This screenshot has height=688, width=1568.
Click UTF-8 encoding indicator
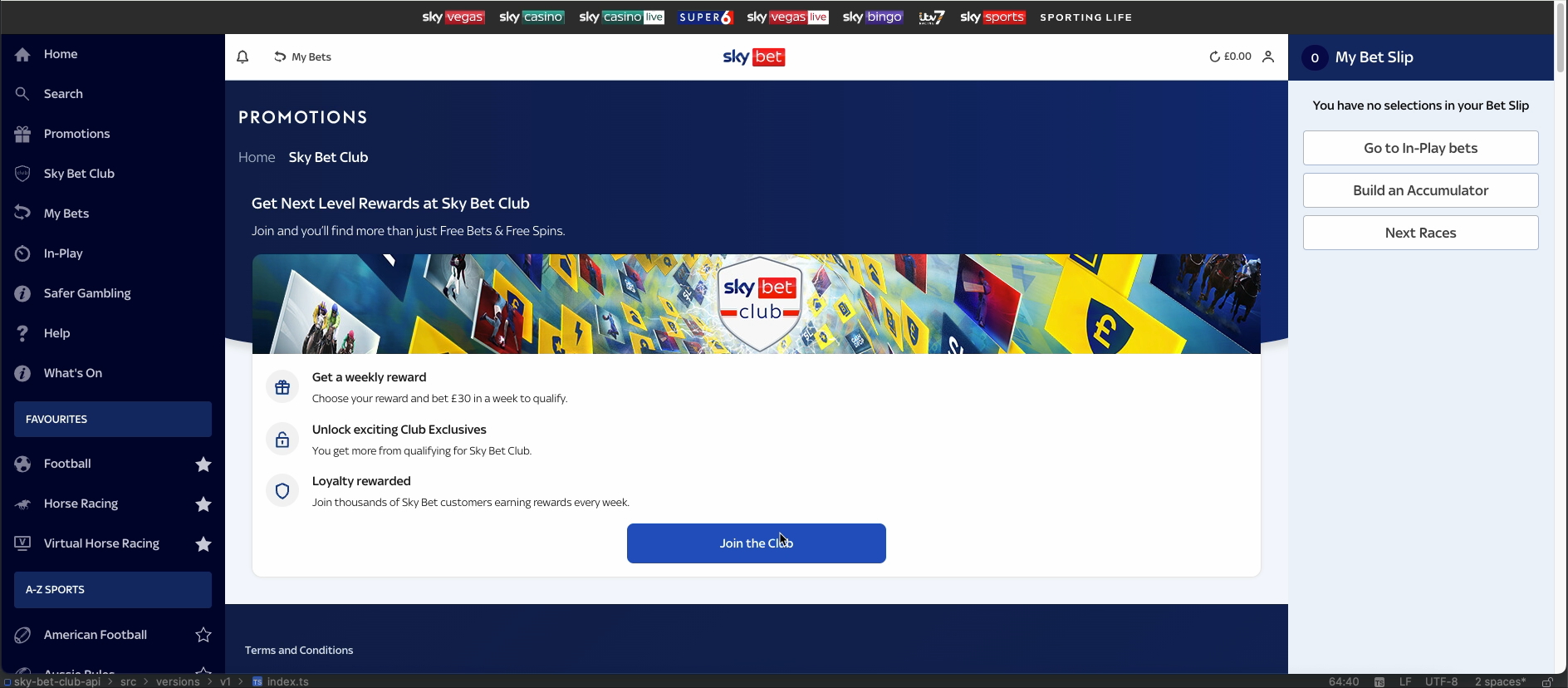click(x=1442, y=681)
